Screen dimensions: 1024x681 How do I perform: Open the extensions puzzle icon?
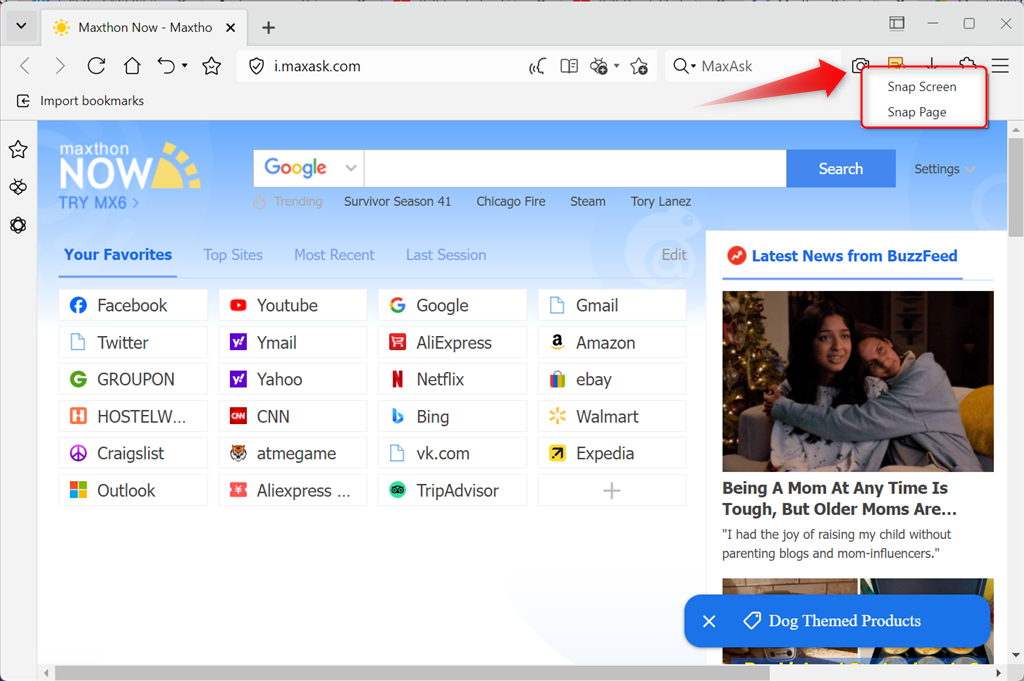pos(968,63)
